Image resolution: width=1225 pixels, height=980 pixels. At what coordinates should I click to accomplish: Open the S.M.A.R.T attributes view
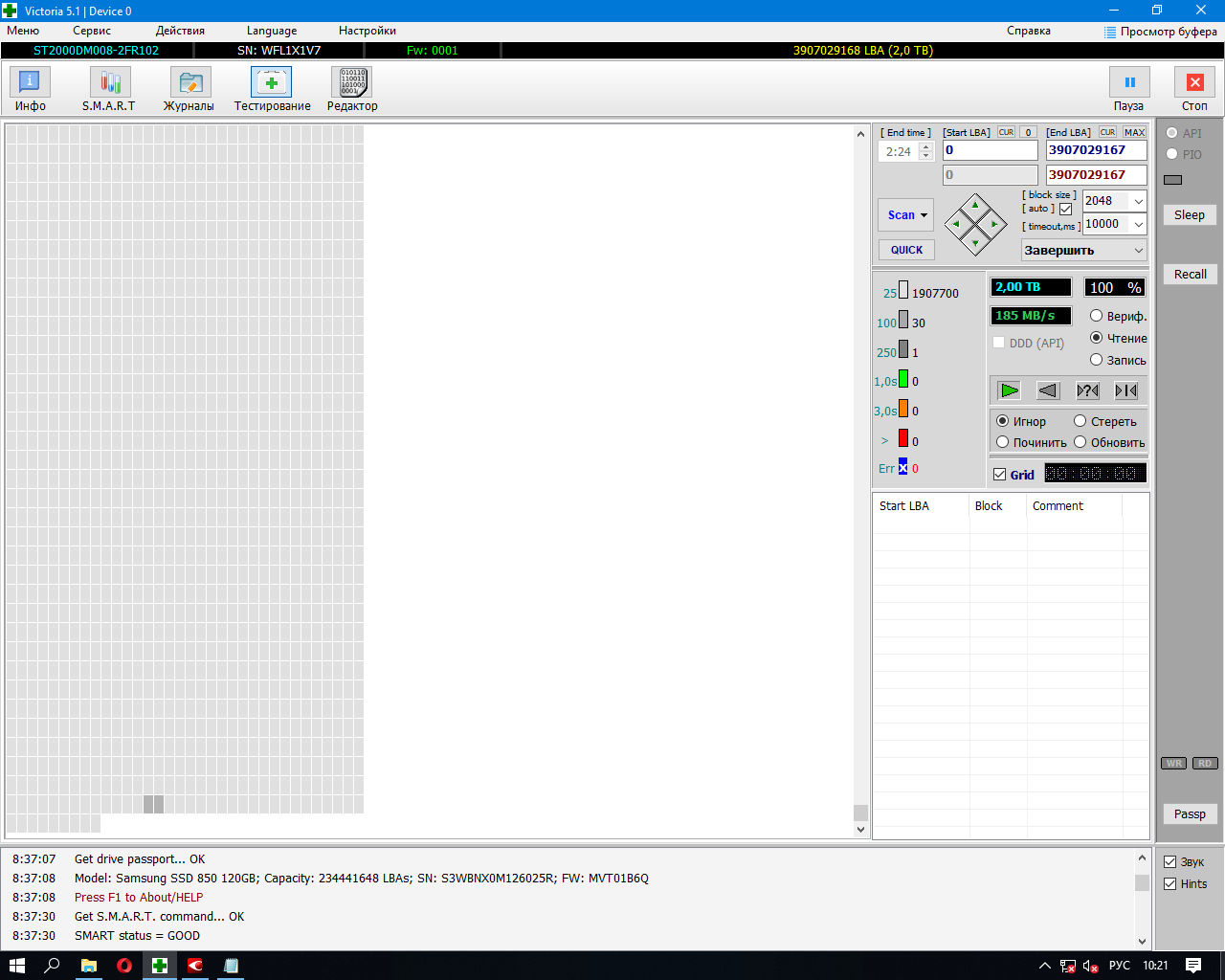tap(109, 89)
